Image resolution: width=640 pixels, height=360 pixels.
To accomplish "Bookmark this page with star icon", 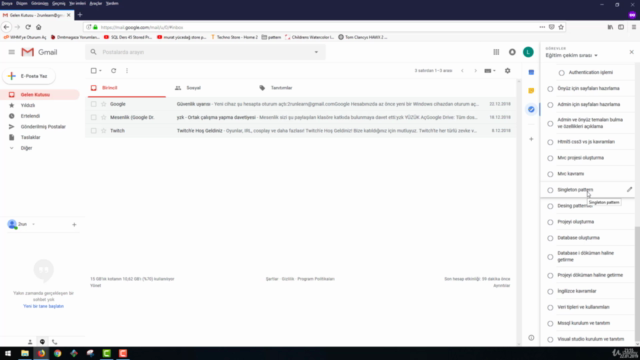I will coord(561,27).
